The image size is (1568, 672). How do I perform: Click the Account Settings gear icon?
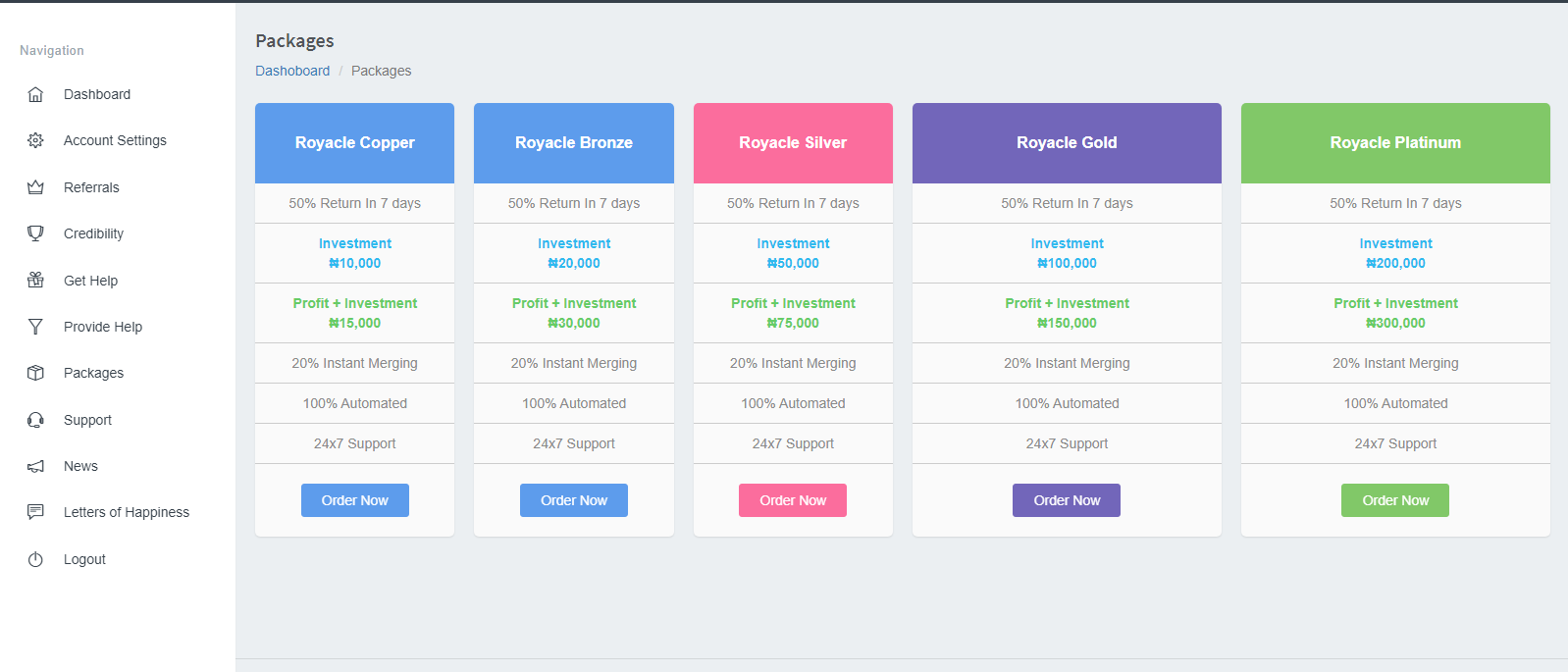click(35, 140)
